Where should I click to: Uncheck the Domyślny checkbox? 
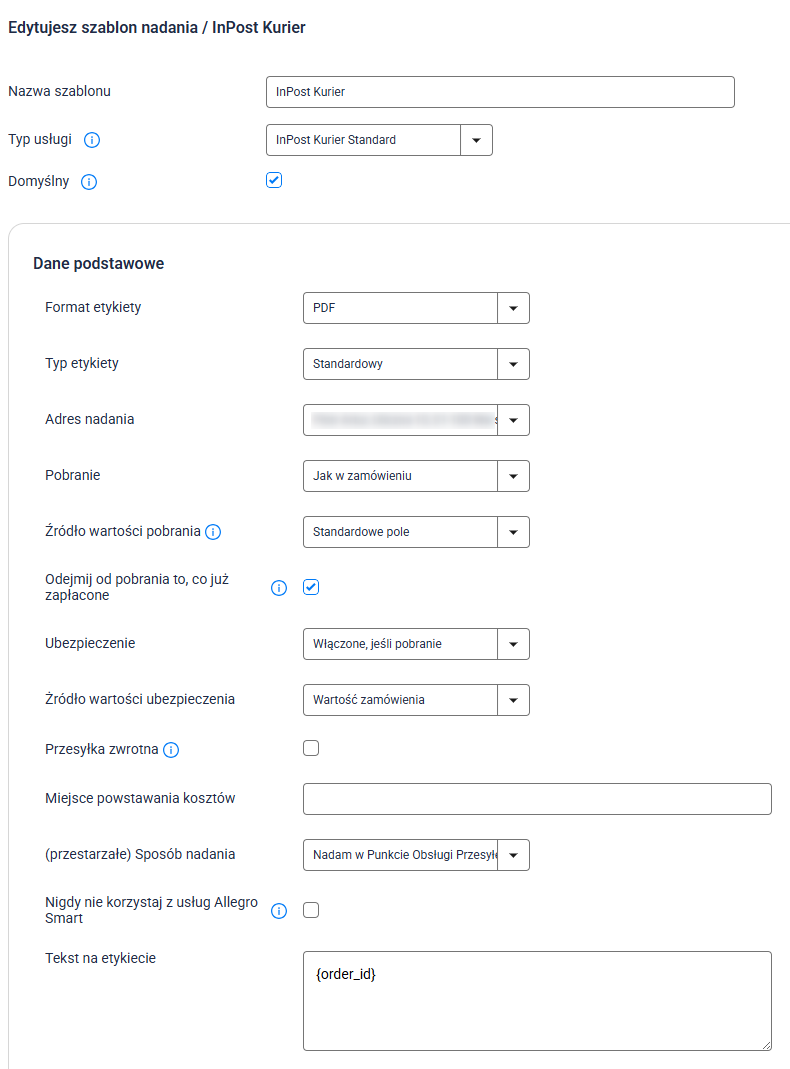point(274,181)
